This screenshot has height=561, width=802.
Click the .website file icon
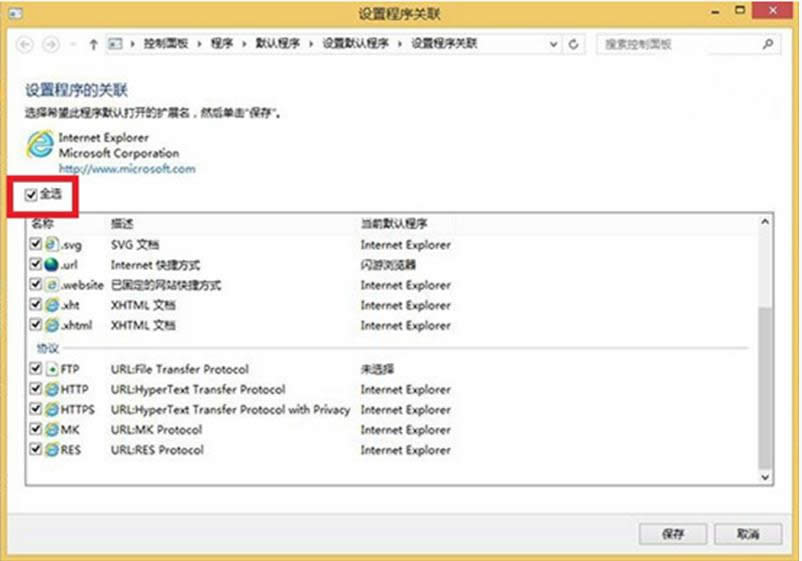(52, 284)
